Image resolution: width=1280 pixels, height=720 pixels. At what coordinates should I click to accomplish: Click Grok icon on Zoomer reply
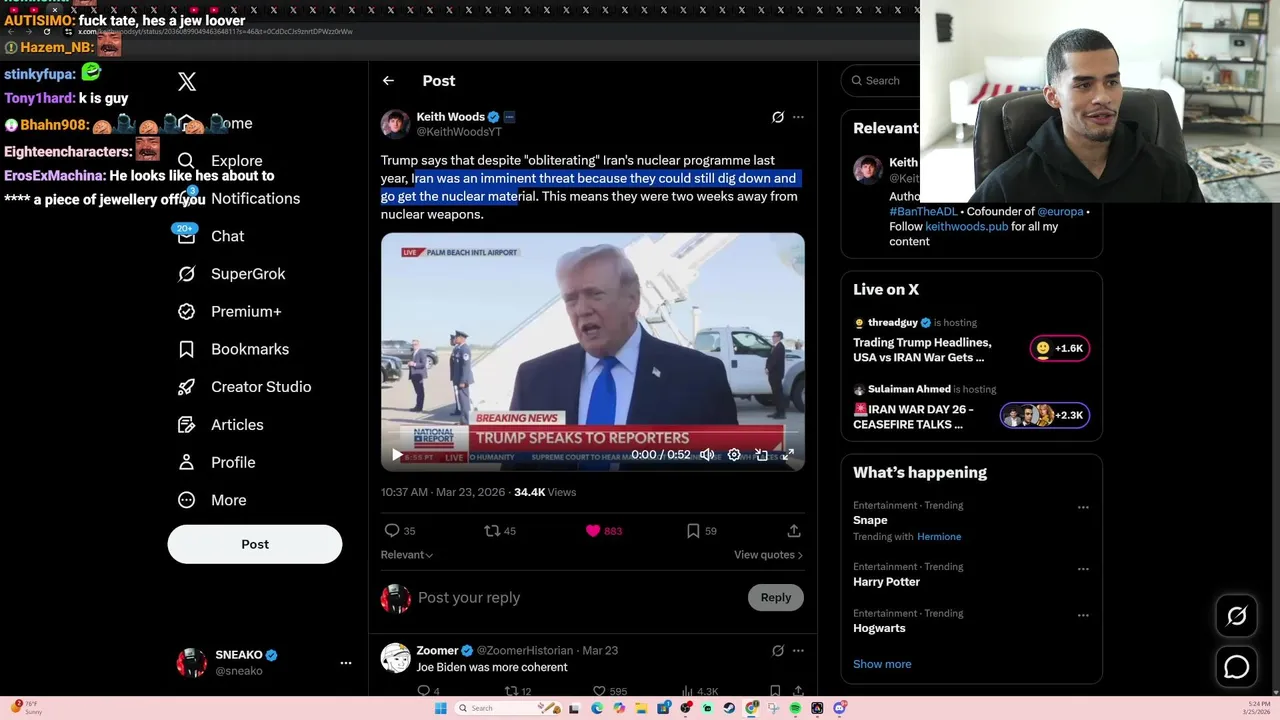click(x=778, y=651)
